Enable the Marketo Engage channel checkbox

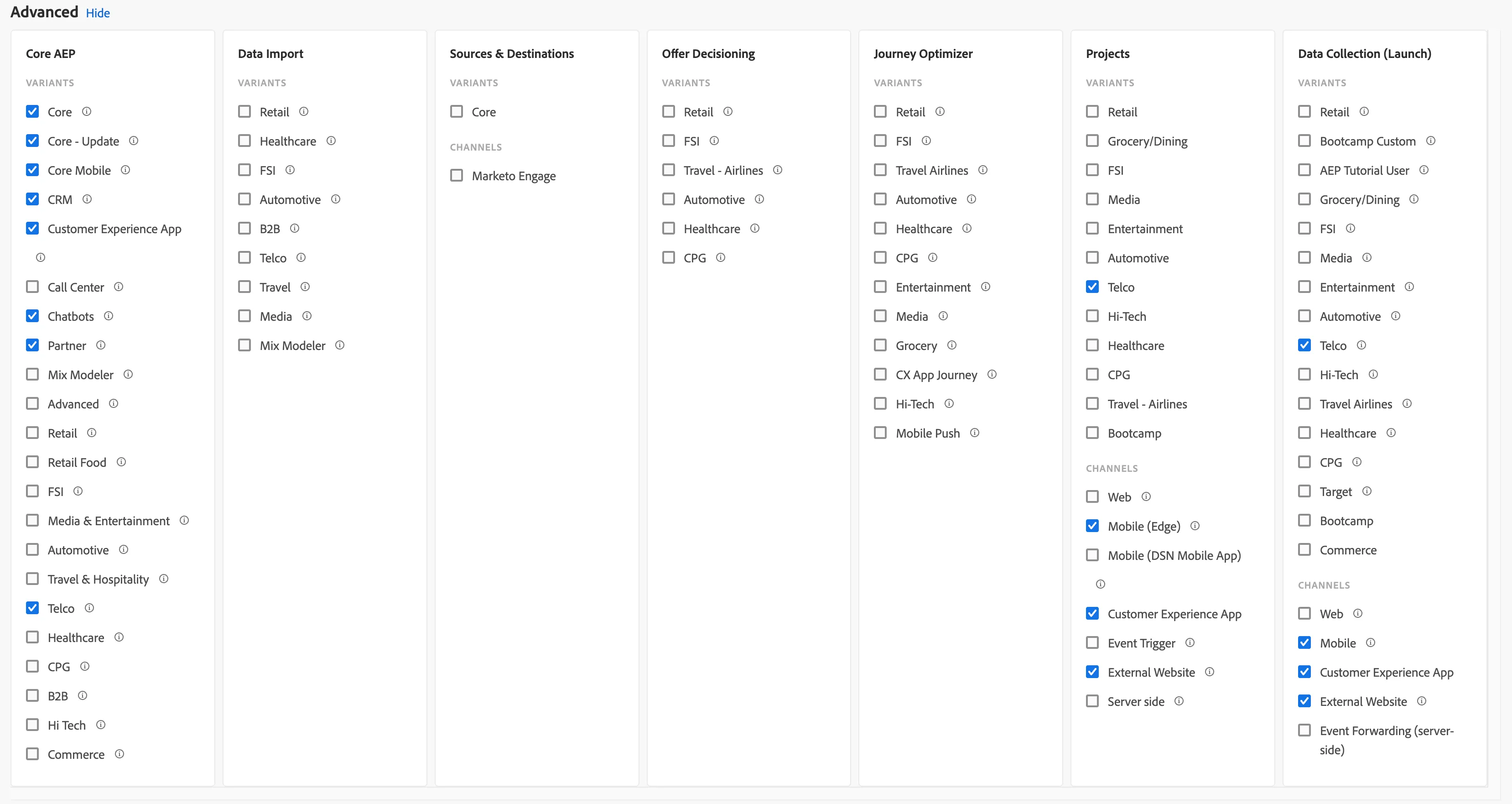457,176
